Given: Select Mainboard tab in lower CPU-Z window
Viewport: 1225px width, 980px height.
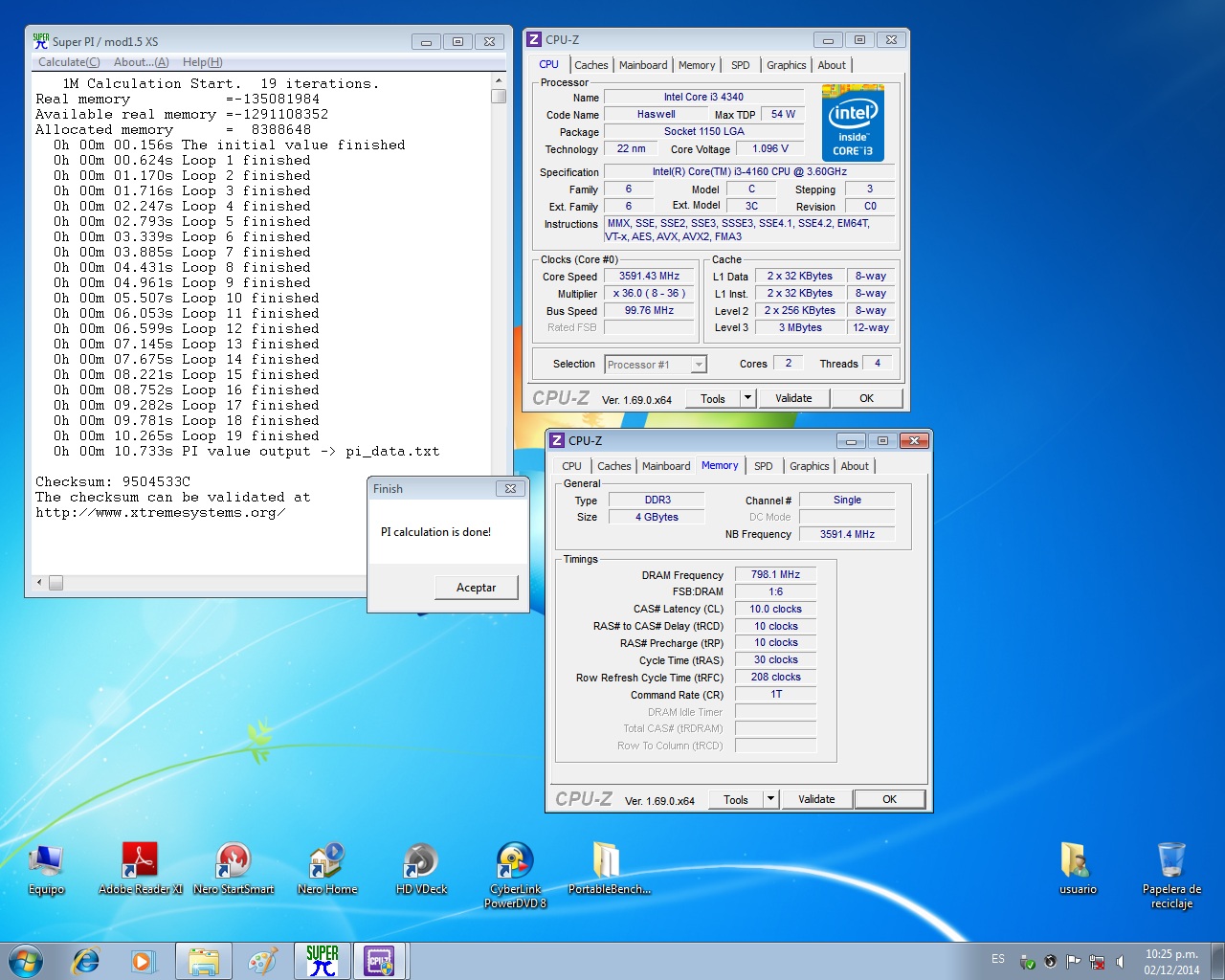Looking at the screenshot, I should [x=666, y=466].
